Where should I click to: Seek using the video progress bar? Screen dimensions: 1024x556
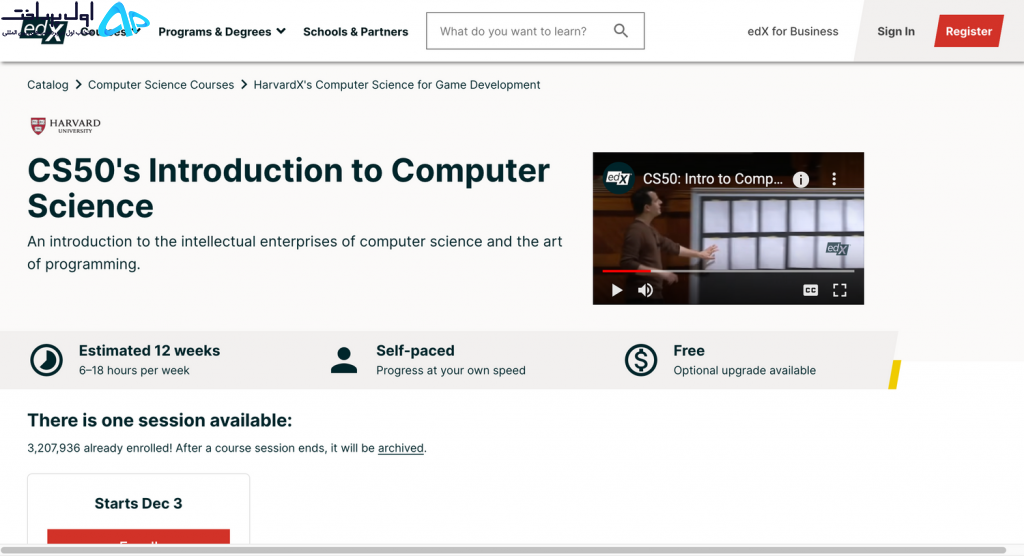728,270
